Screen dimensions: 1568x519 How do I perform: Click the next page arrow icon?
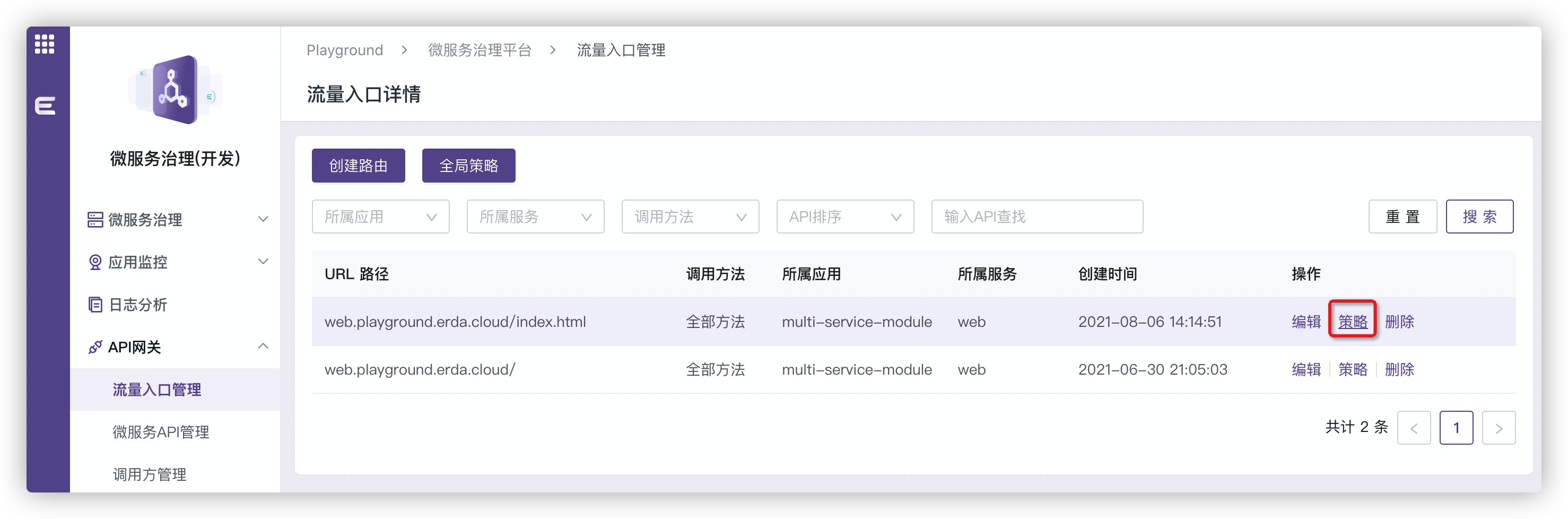[x=1499, y=428]
